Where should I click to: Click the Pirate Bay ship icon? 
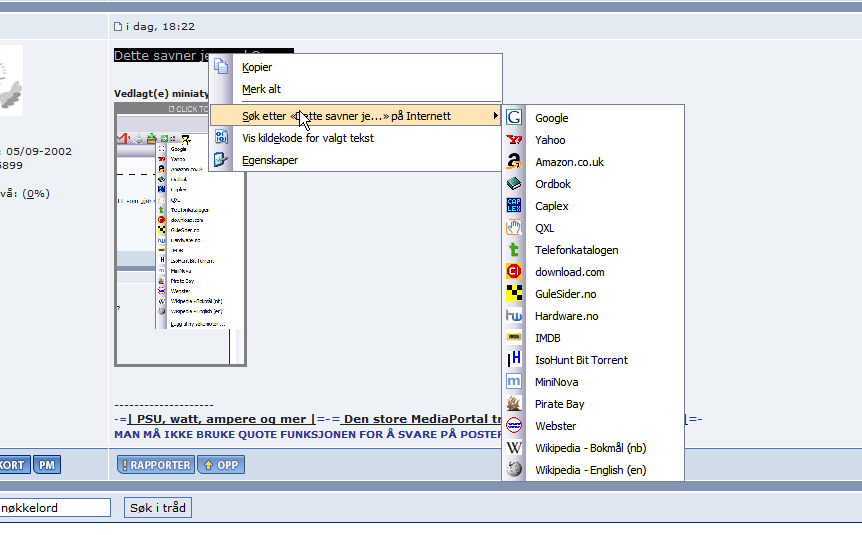click(x=514, y=404)
